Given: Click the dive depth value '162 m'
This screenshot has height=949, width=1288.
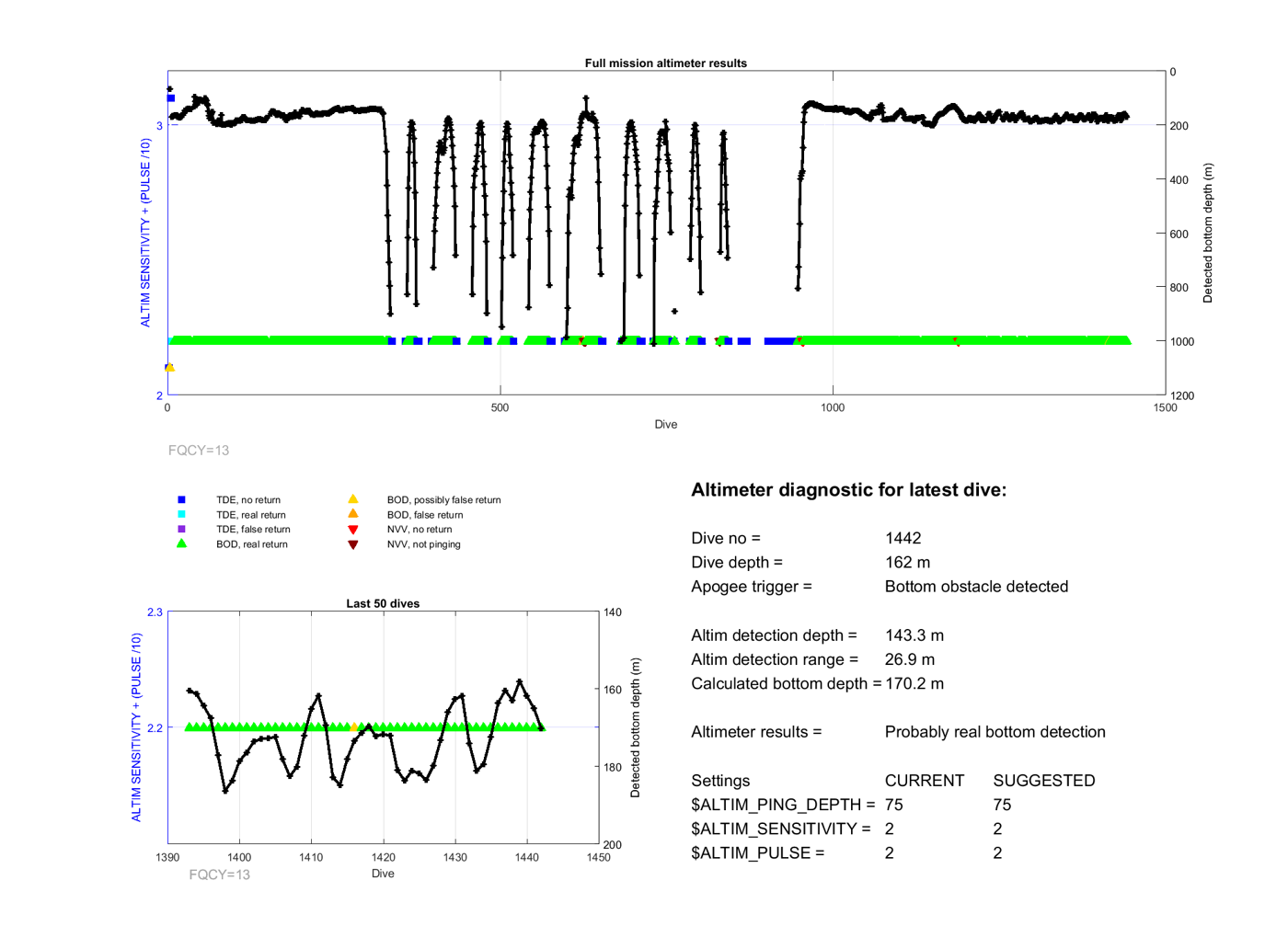Looking at the screenshot, I should click(907, 562).
